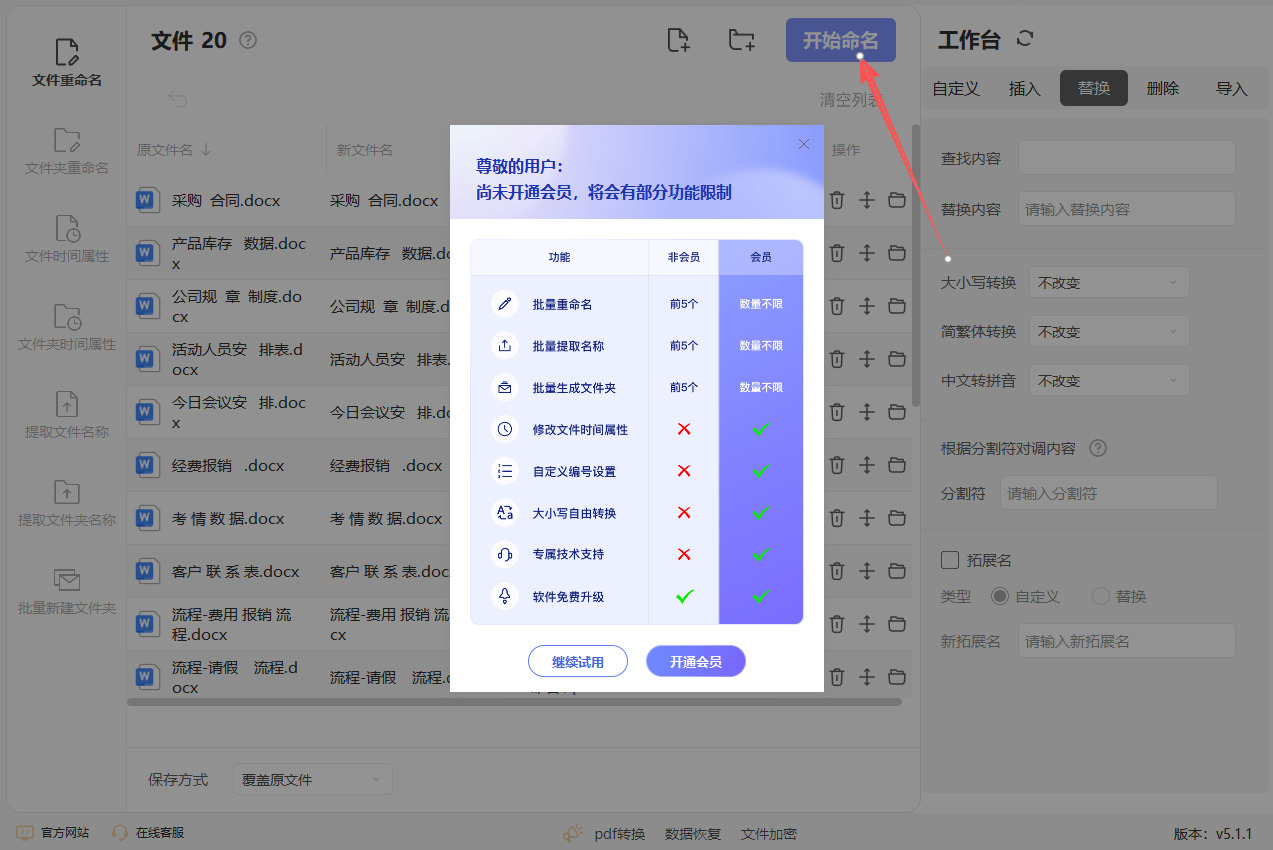
Task: Click the 新拓展名 input field
Action: click(x=1127, y=641)
